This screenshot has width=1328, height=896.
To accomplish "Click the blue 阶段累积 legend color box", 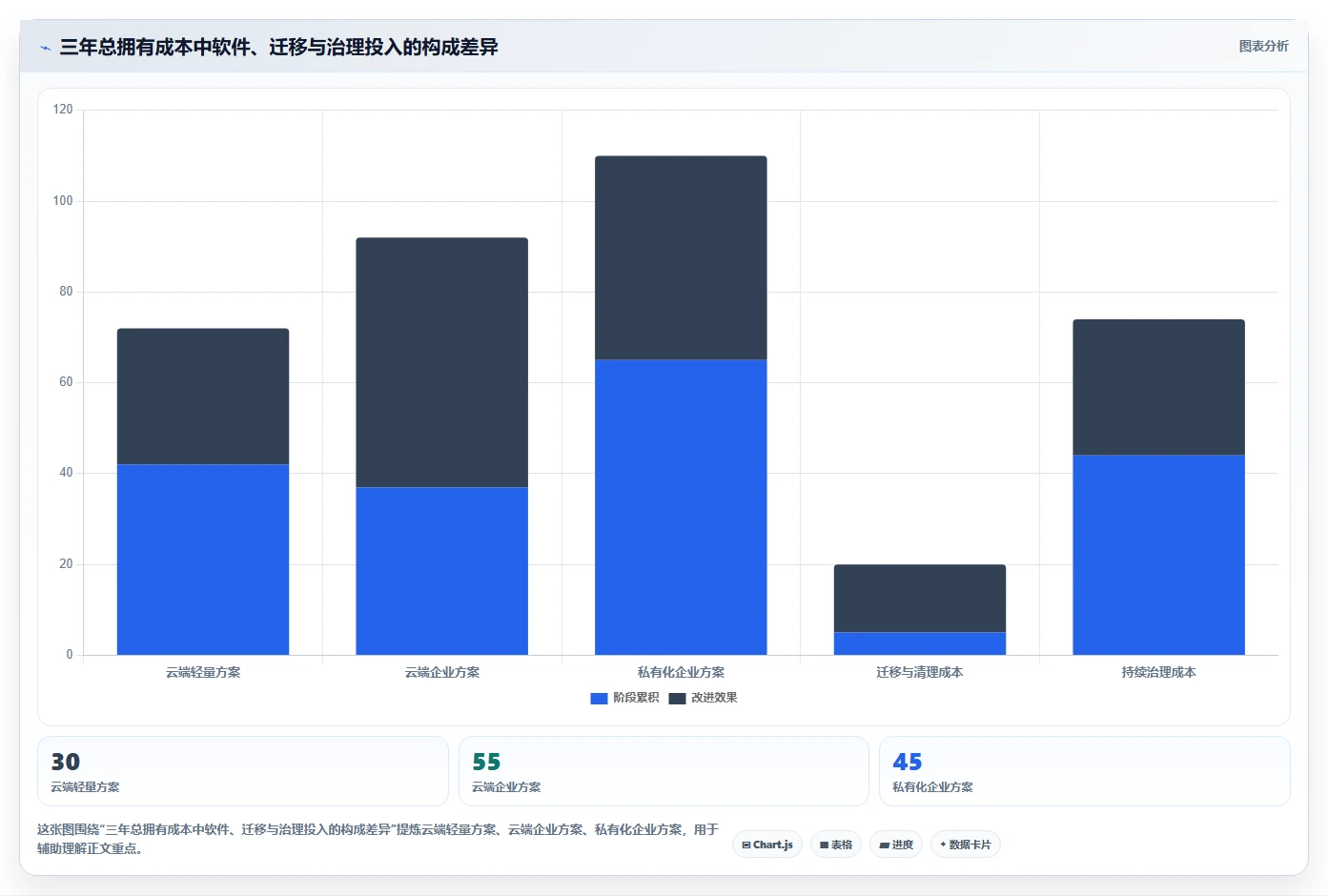I will (599, 699).
